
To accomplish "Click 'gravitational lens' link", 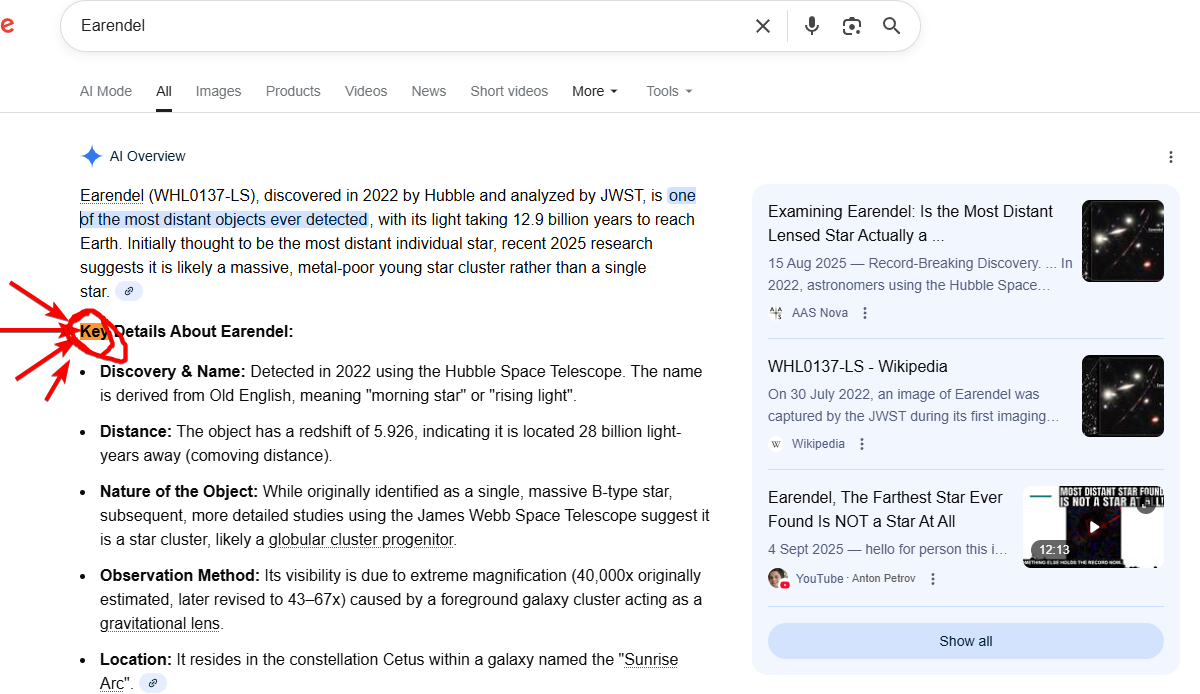I will tap(160, 624).
